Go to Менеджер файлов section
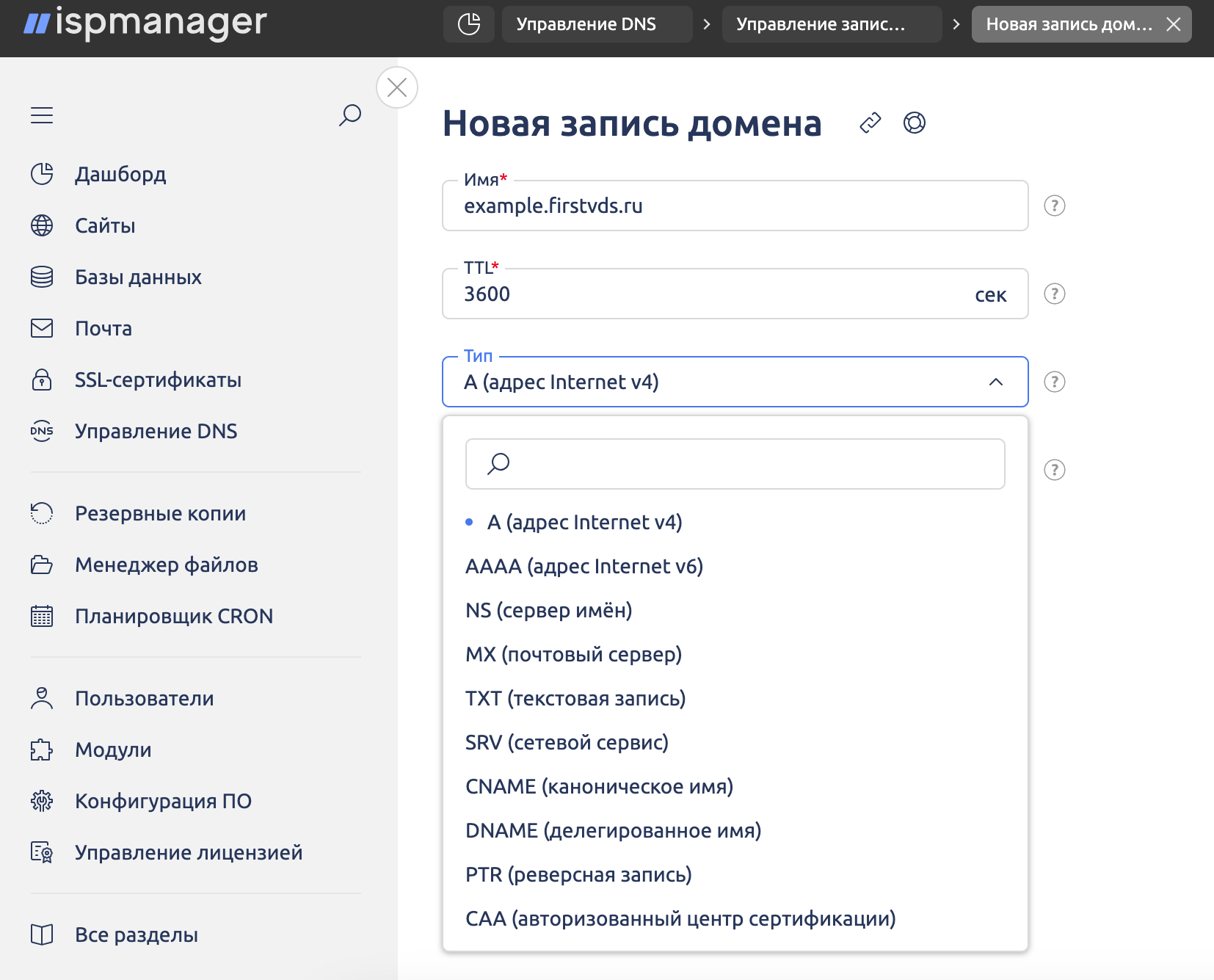Viewport: 1214px width, 980px height. pyautogui.click(x=166, y=565)
